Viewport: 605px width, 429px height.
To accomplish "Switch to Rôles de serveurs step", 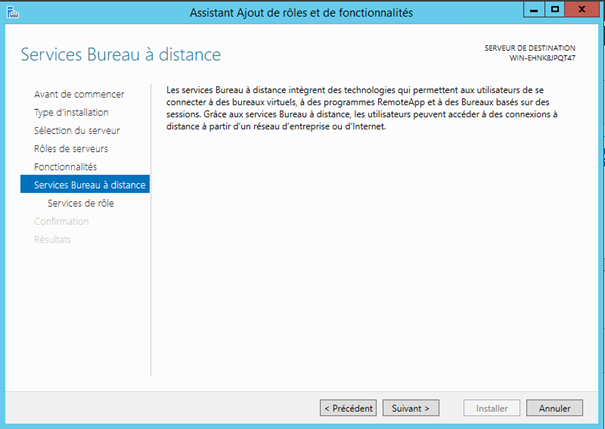I will 71,149.
